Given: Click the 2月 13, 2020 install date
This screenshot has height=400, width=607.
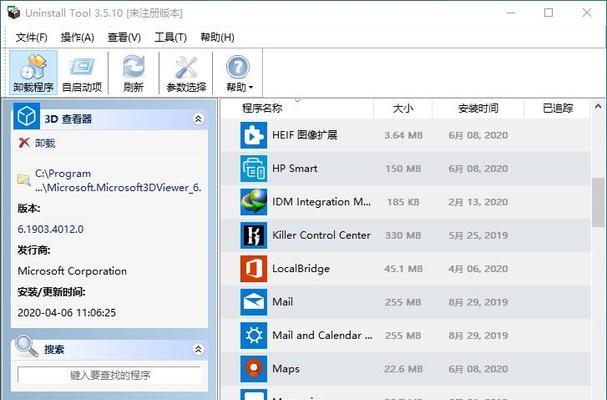Looking at the screenshot, I should click(x=478, y=202).
